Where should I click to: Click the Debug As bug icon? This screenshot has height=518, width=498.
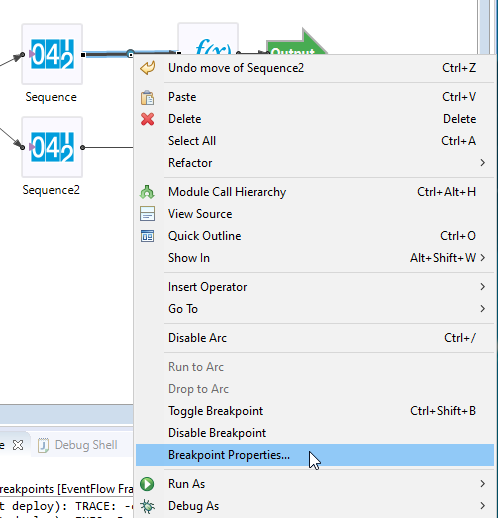[147, 506]
